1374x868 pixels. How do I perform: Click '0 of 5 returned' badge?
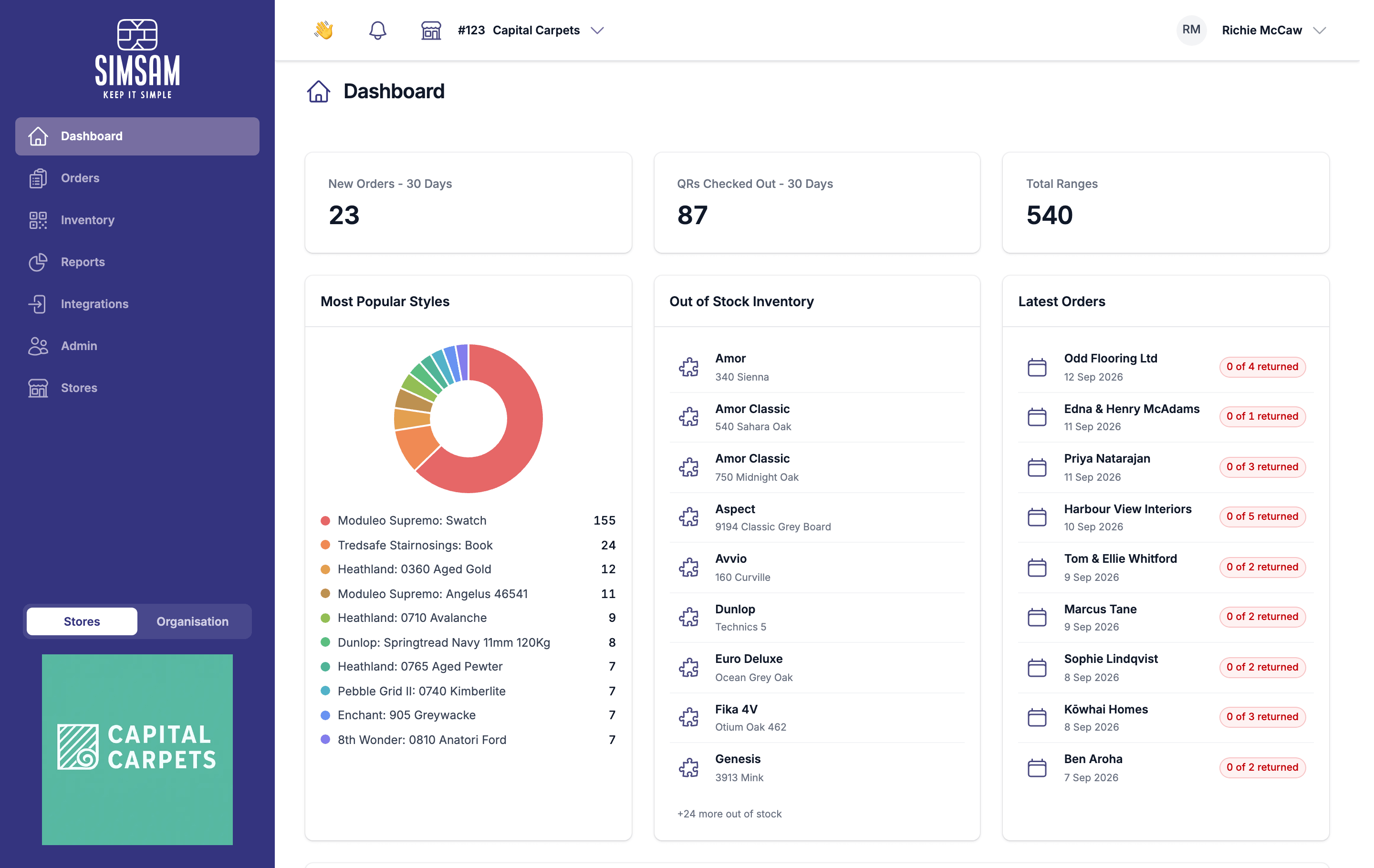(x=1262, y=517)
